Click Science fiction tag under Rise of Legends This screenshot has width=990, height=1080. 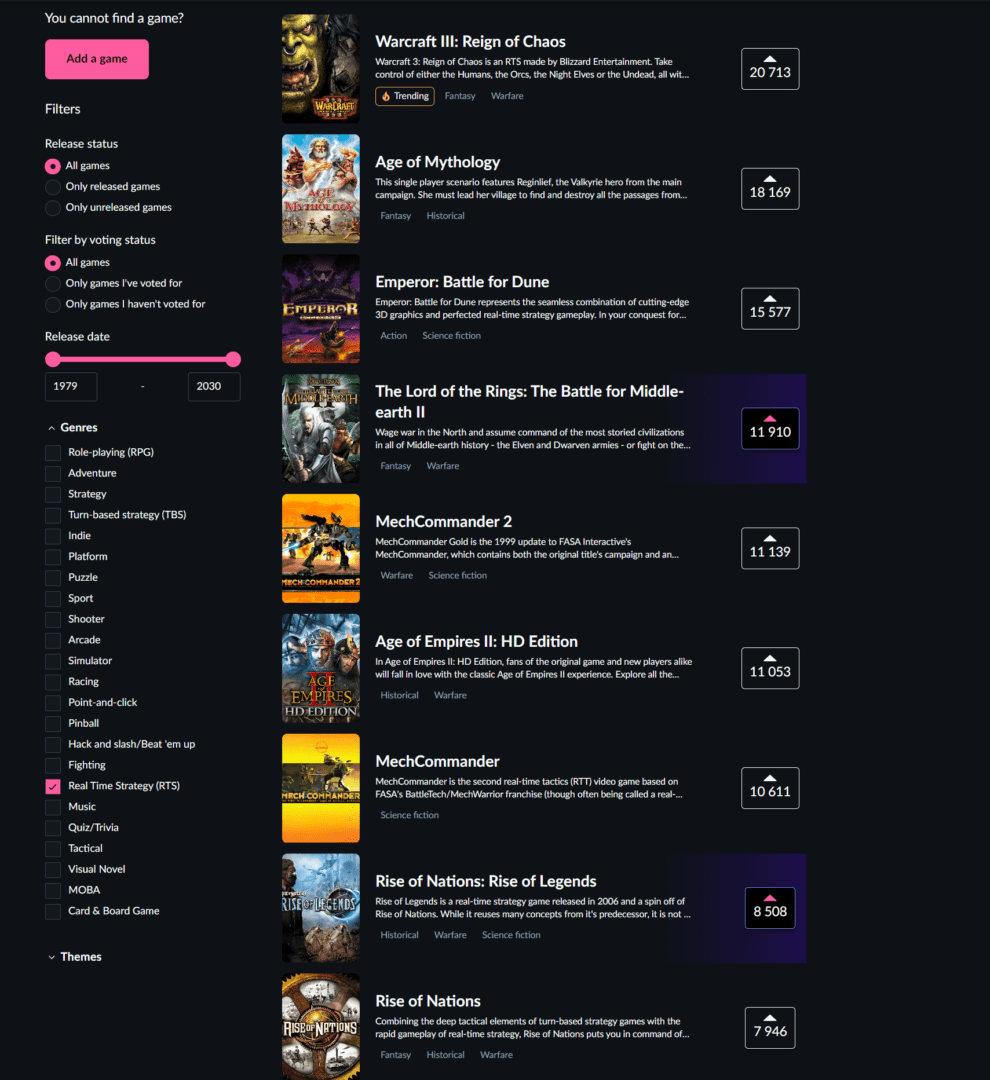coord(511,935)
